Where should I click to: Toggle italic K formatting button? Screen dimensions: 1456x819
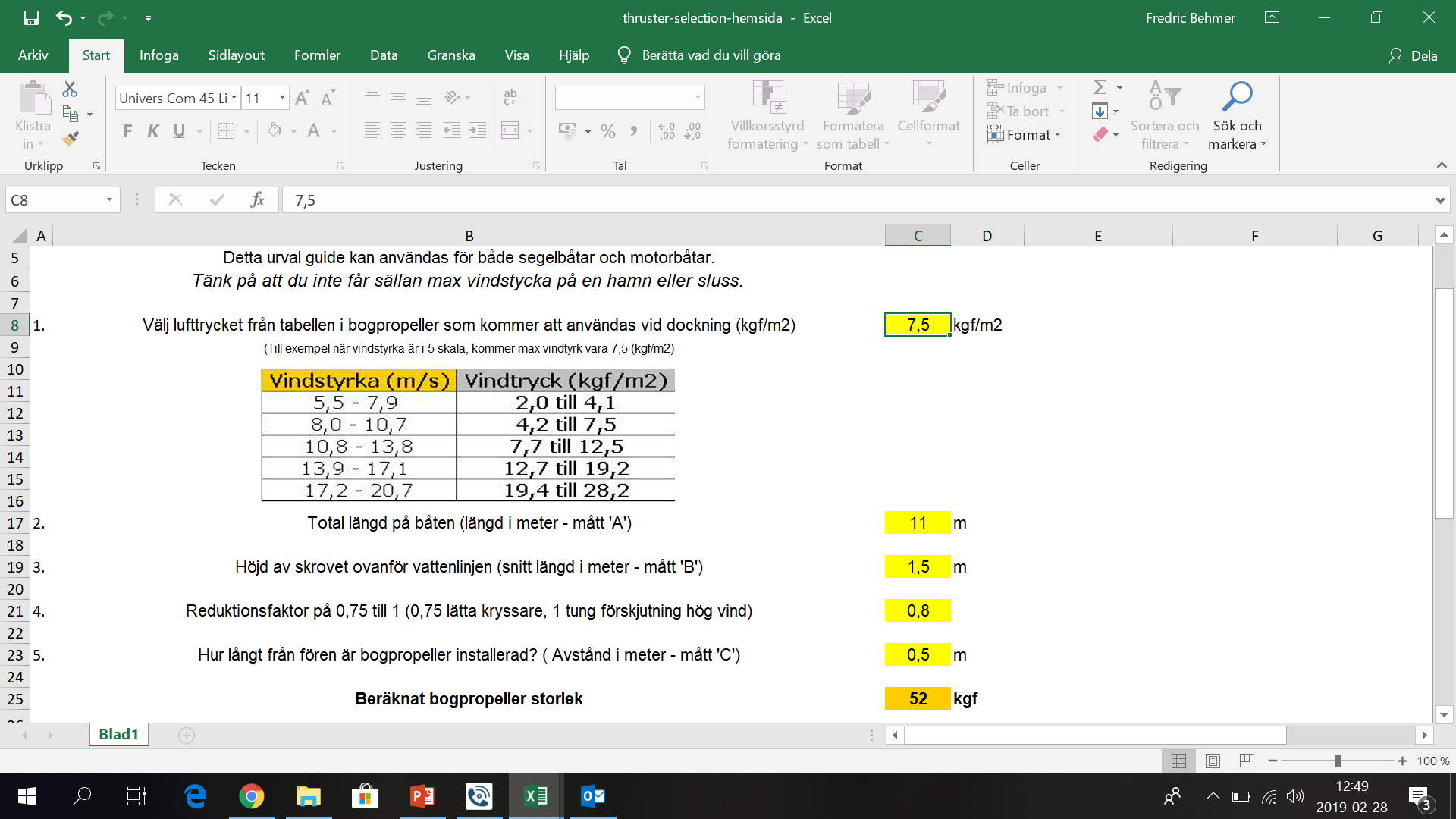point(153,131)
